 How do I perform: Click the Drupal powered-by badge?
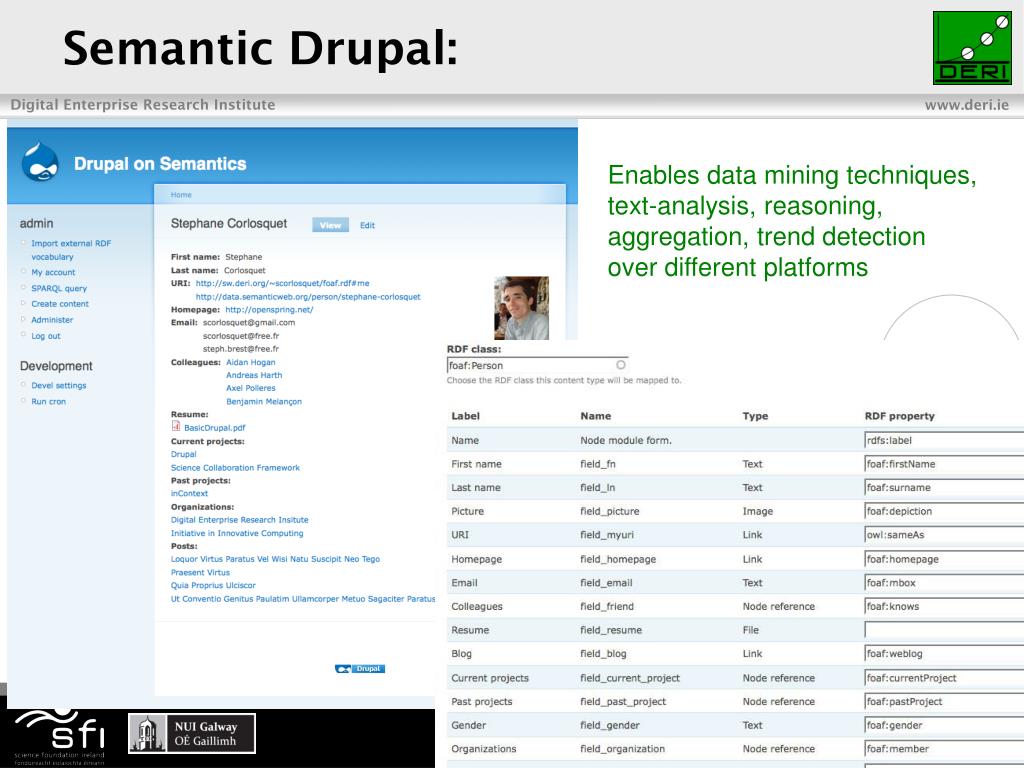coord(360,669)
